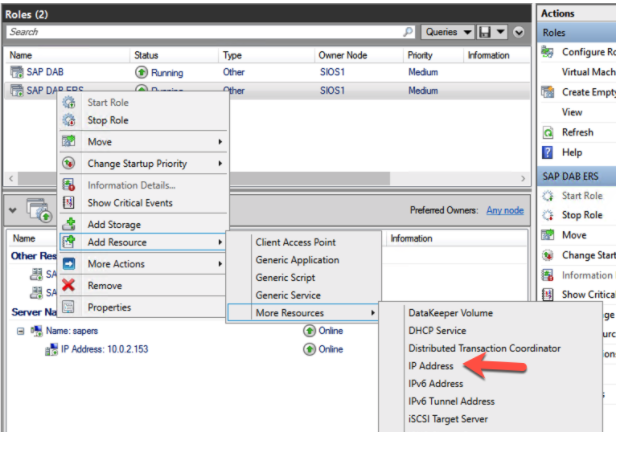Select Generic Script resource
This screenshot has height=459, width=633.
pos(285,278)
